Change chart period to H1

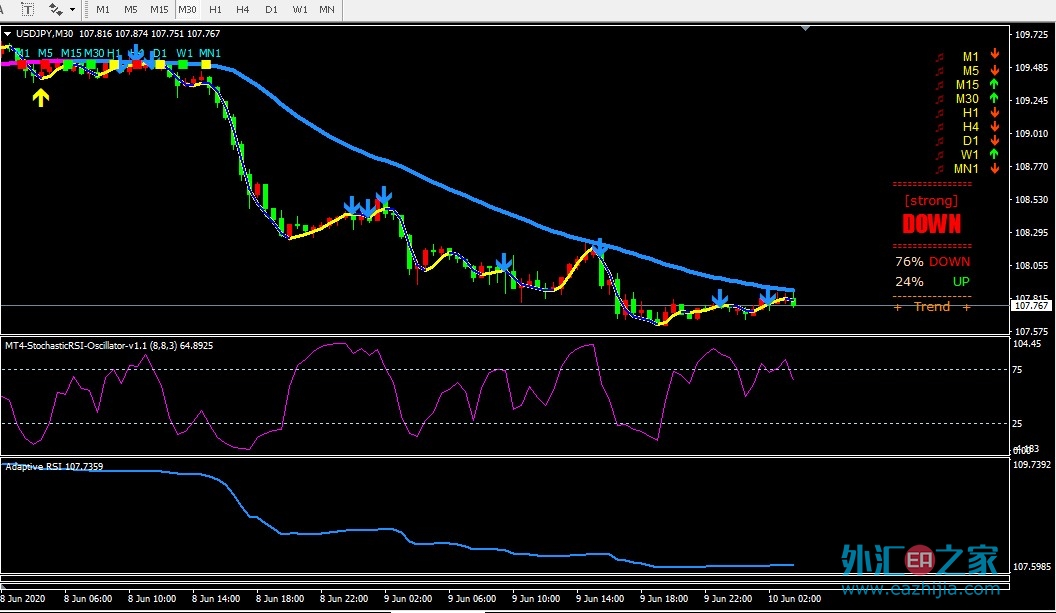pos(216,9)
